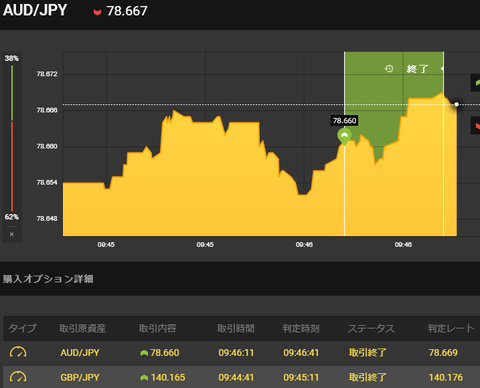Click the タイプ column header
The width and height of the screenshot is (480, 388).
pos(22,328)
